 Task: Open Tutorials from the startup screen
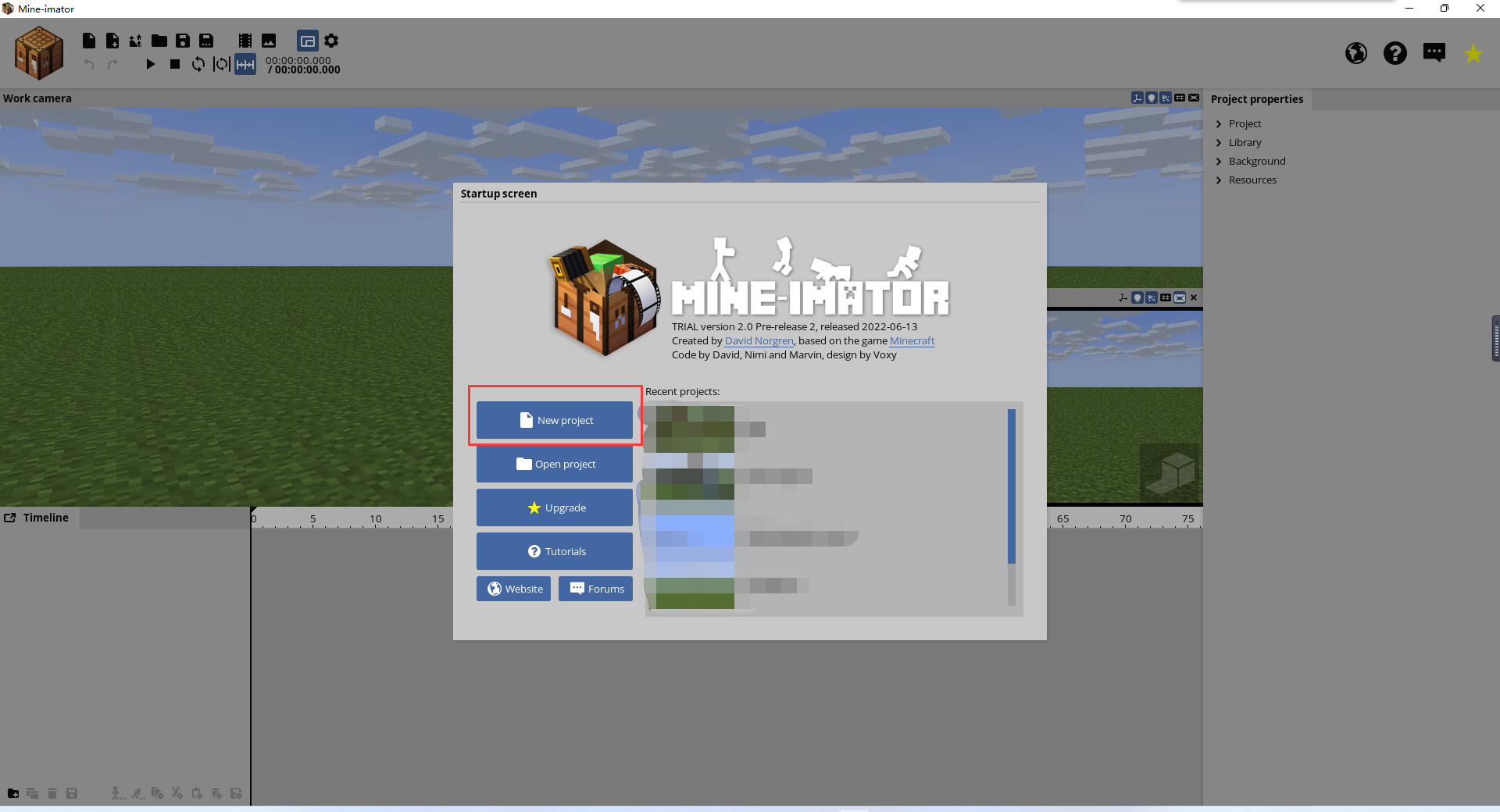pyautogui.click(x=555, y=551)
